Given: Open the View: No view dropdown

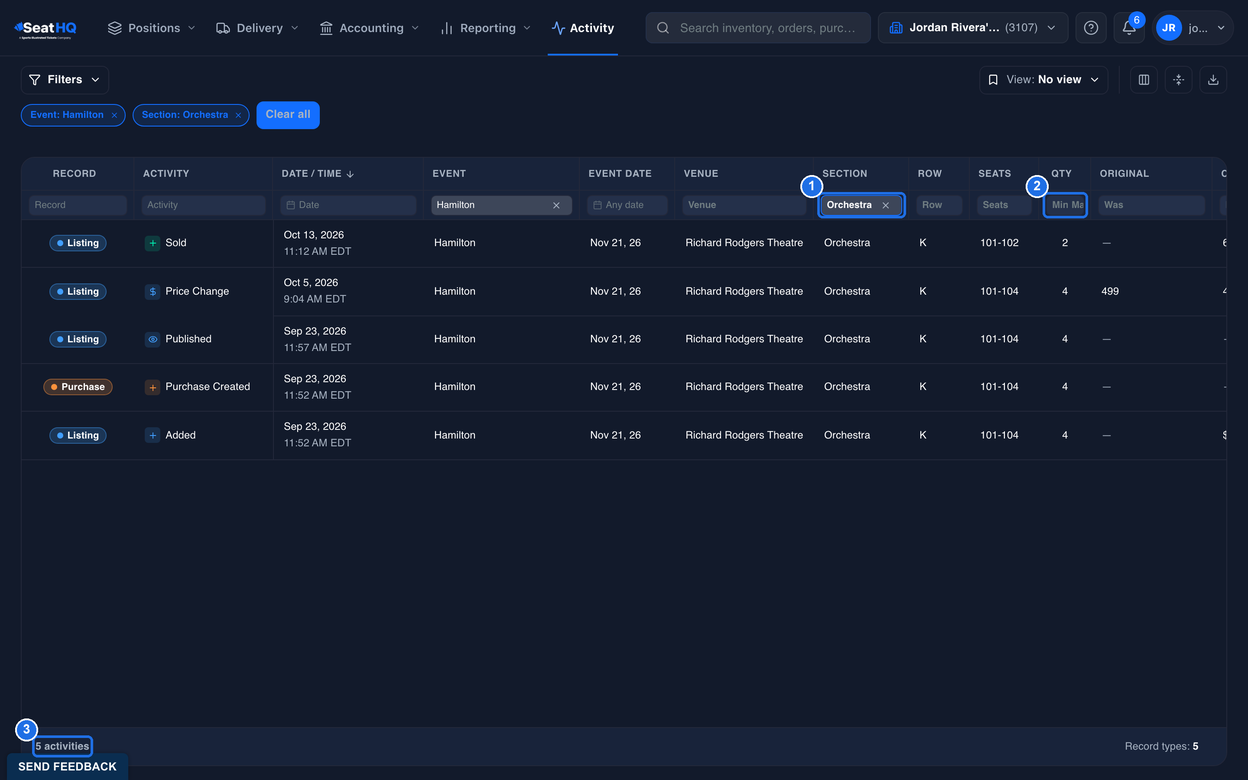Looking at the screenshot, I should coord(1043,80).
